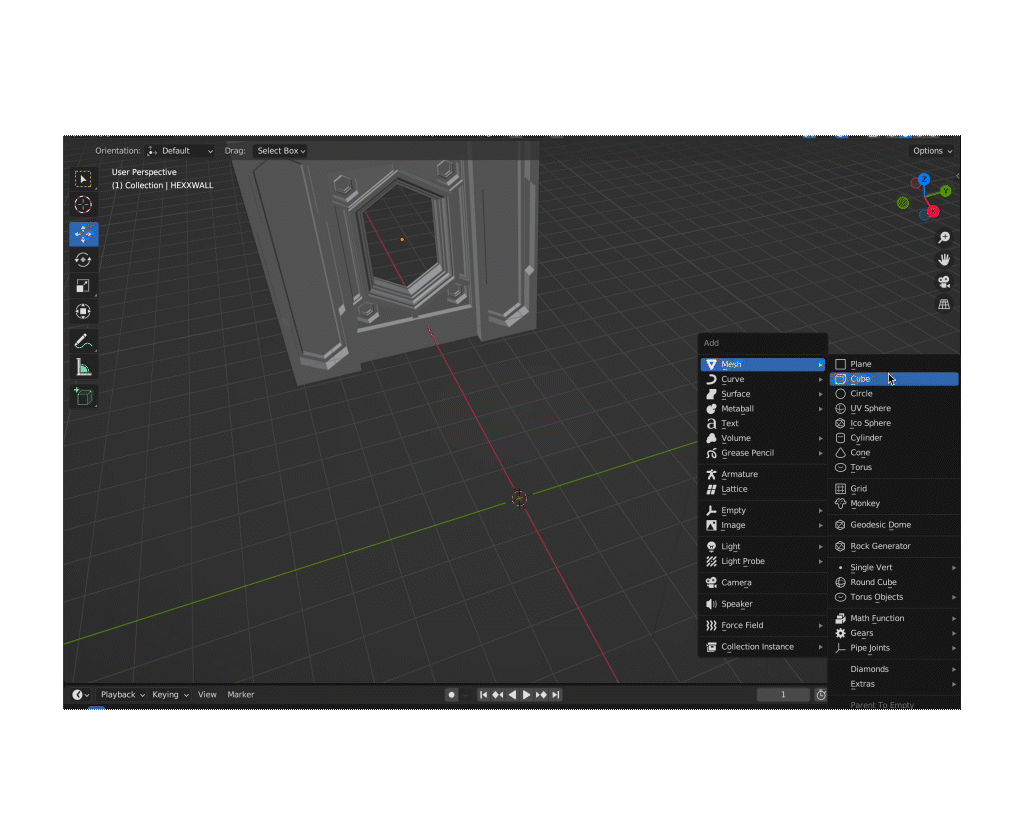Add an Armature object

click(x=763, y=474)
